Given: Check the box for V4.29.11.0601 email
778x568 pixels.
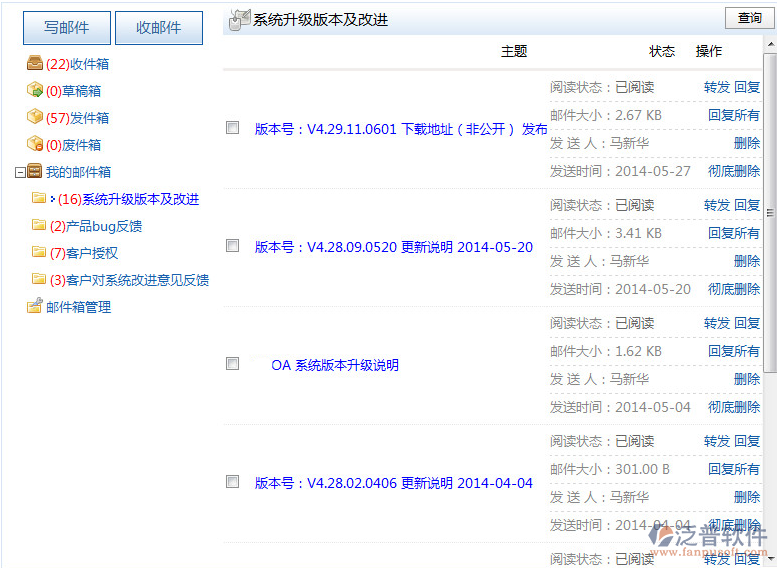Looking at the screenshot, I should click(233, 128).
